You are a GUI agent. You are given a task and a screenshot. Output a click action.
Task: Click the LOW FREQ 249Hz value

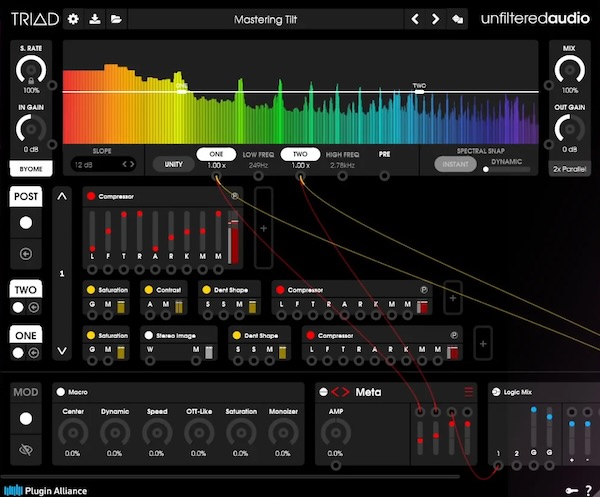(258, 165)
